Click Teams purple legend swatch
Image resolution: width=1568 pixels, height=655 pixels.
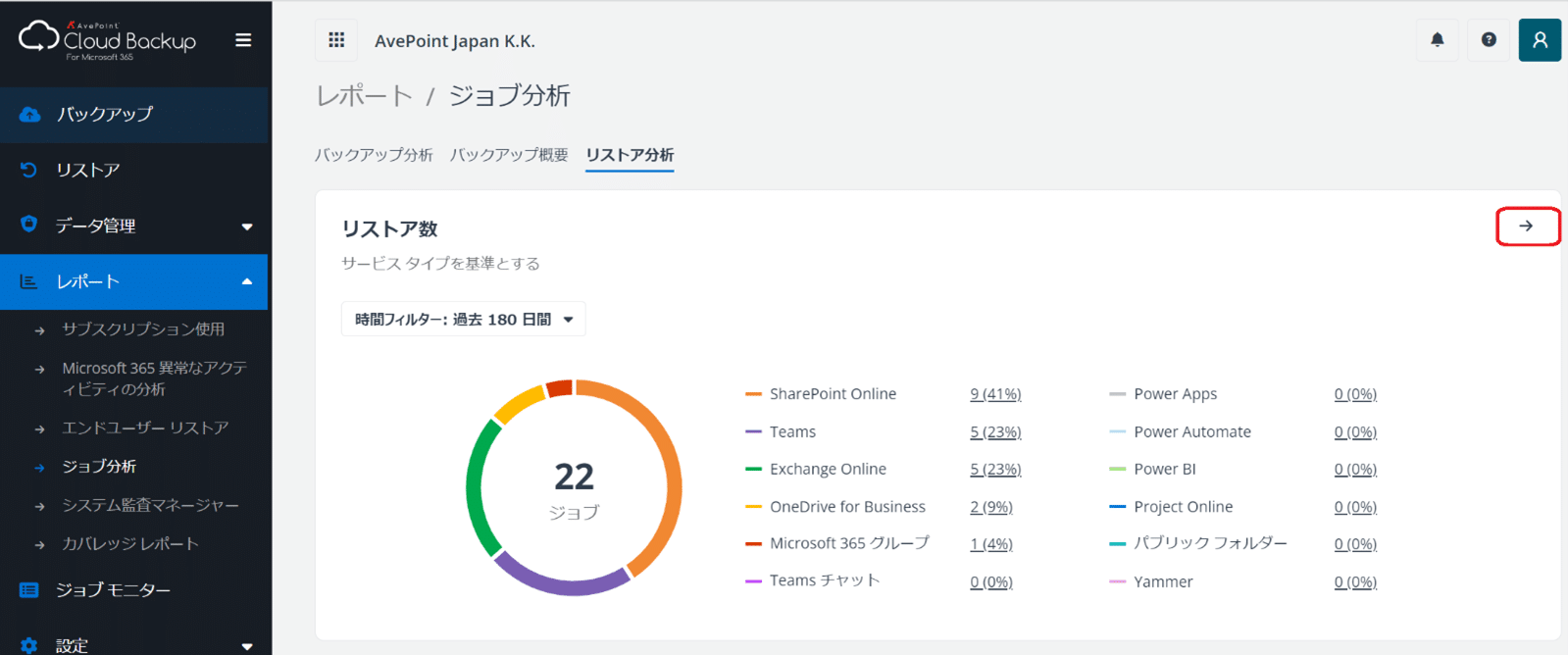click(x=753, y=432)
